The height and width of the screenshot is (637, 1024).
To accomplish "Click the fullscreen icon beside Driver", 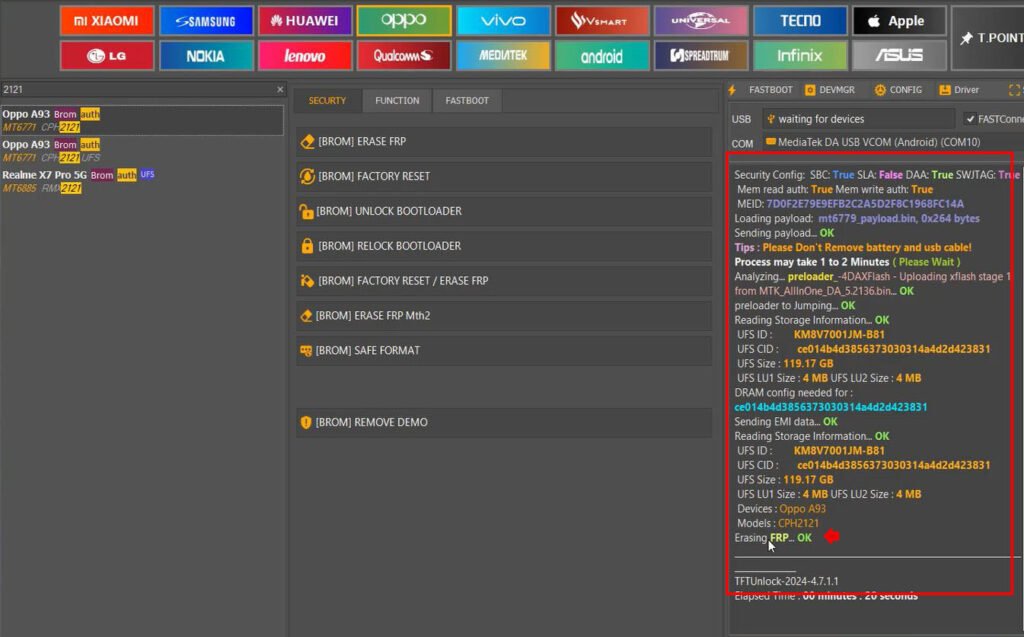I will click(1014, 90).
